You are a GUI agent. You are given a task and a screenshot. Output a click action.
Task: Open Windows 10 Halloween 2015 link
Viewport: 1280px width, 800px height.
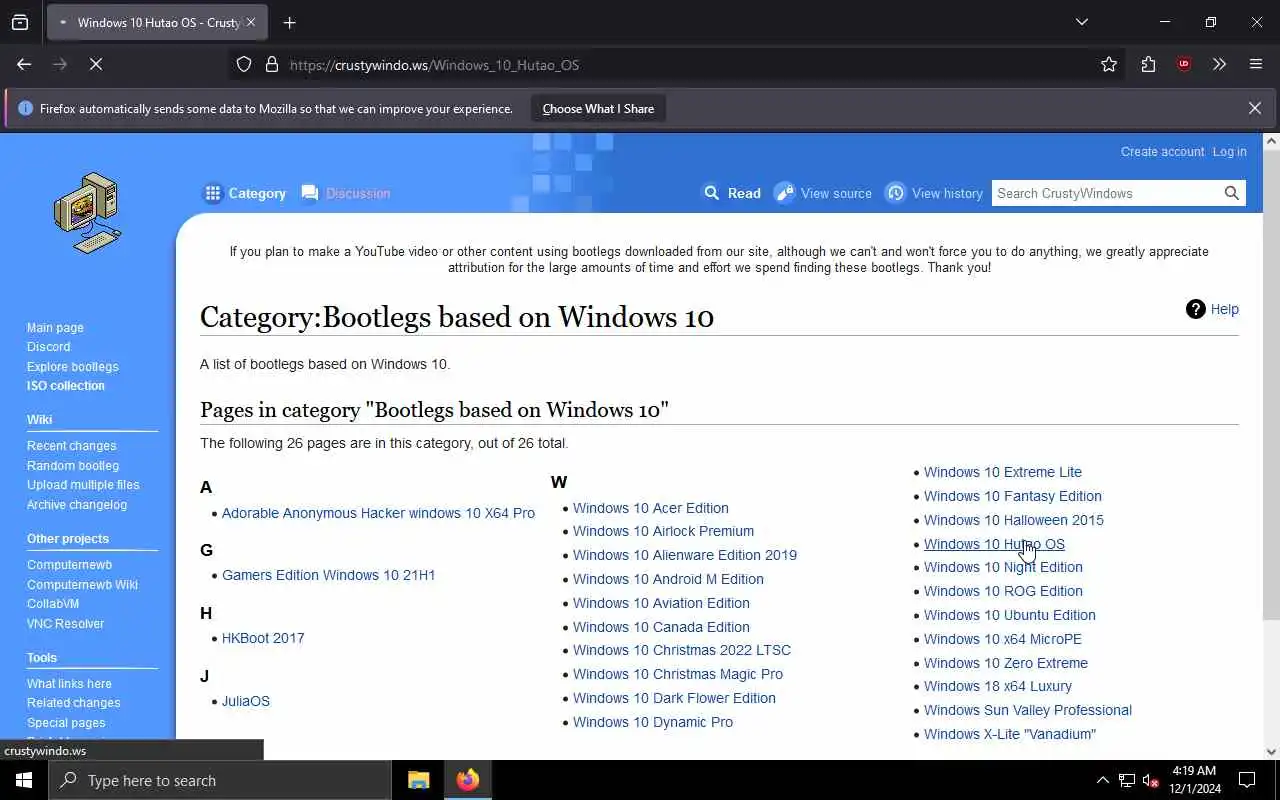(x=1014, y=520)
